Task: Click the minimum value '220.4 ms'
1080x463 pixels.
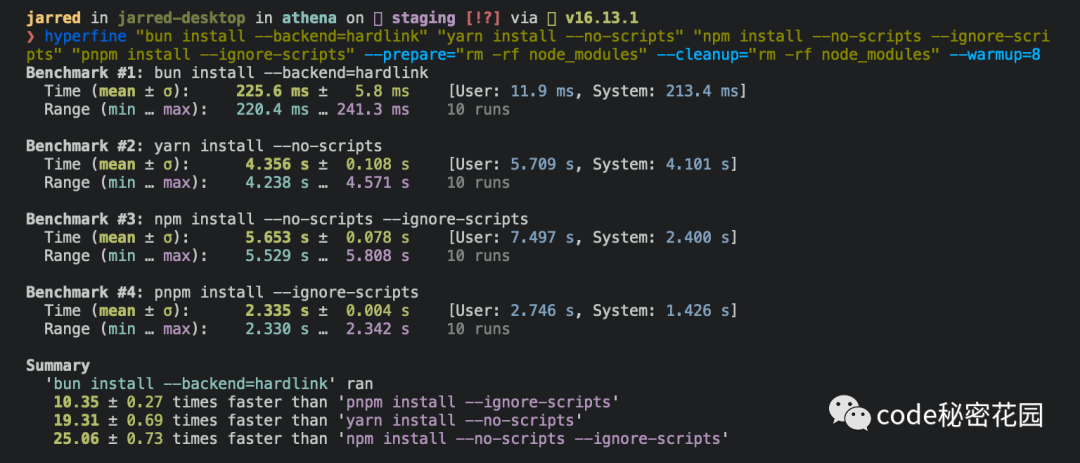Action: [273, 109]
